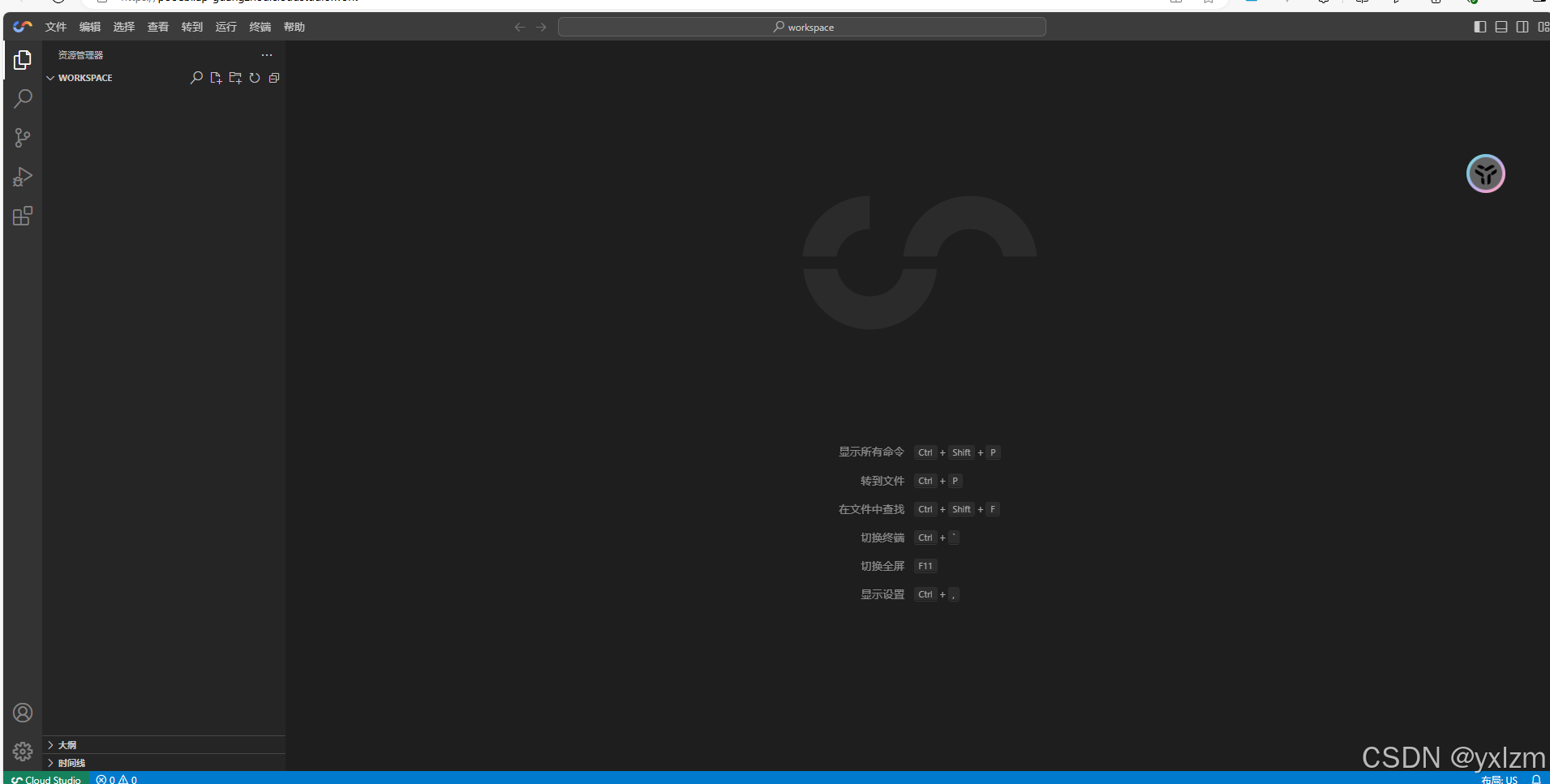Click the search icon in WORKSPACE header

click(x=196, y=78)
